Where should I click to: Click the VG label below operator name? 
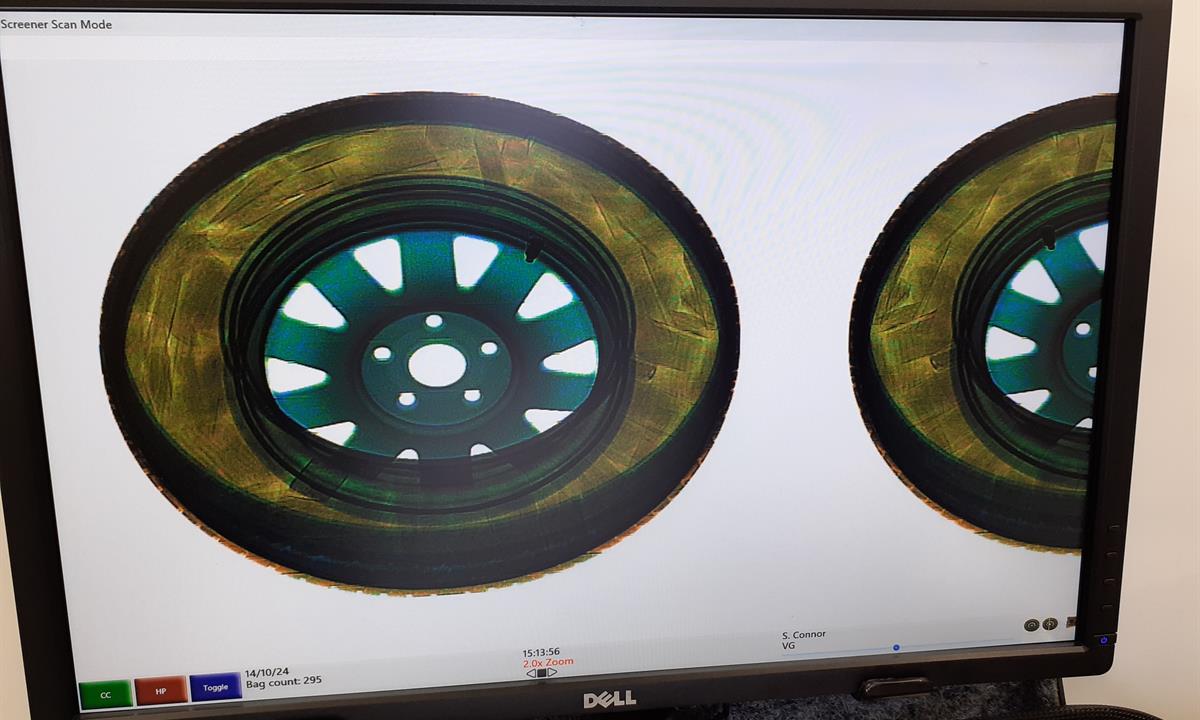tap(789, 646)
